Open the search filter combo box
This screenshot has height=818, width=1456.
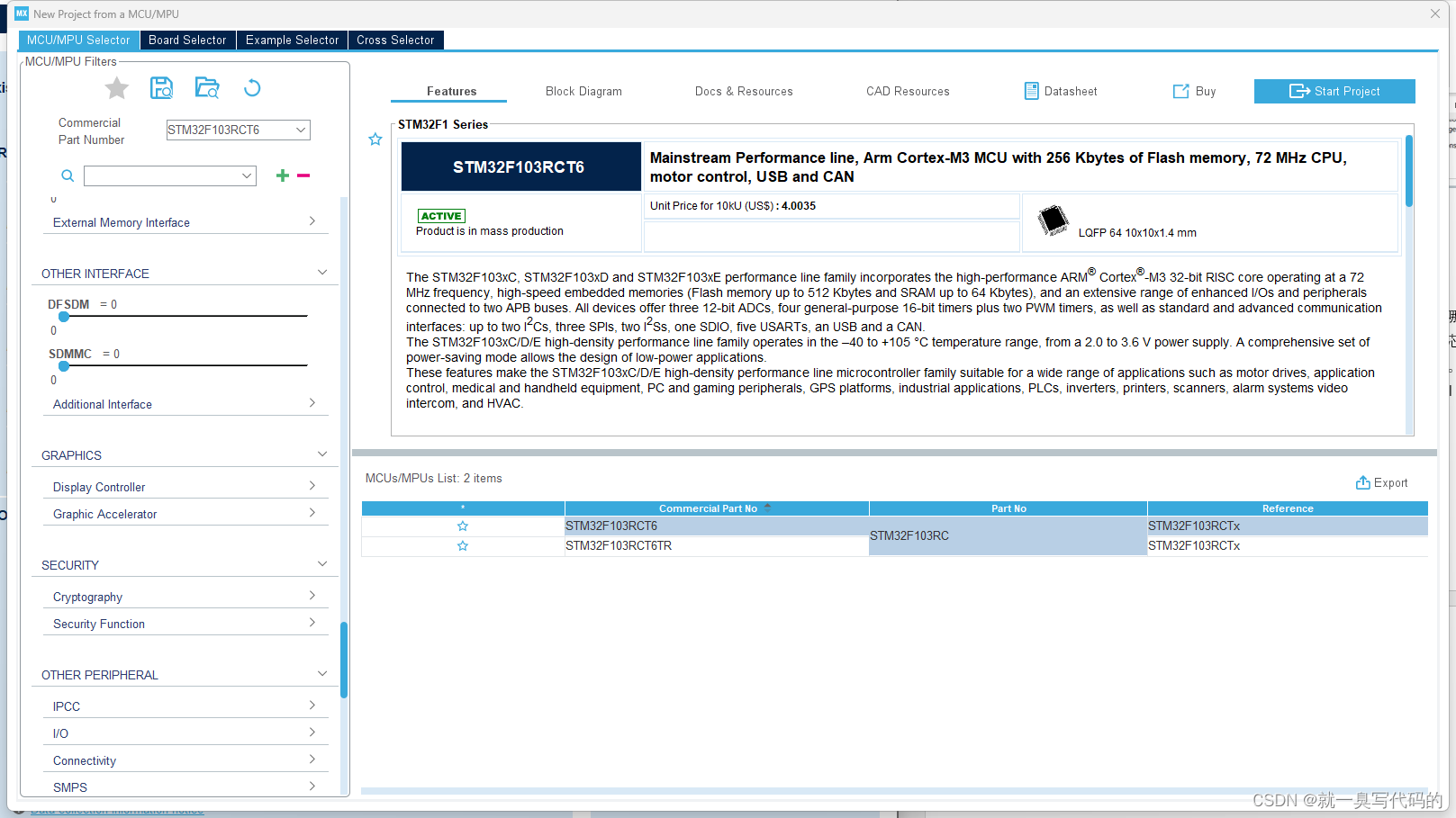click(x=170, y=175)
